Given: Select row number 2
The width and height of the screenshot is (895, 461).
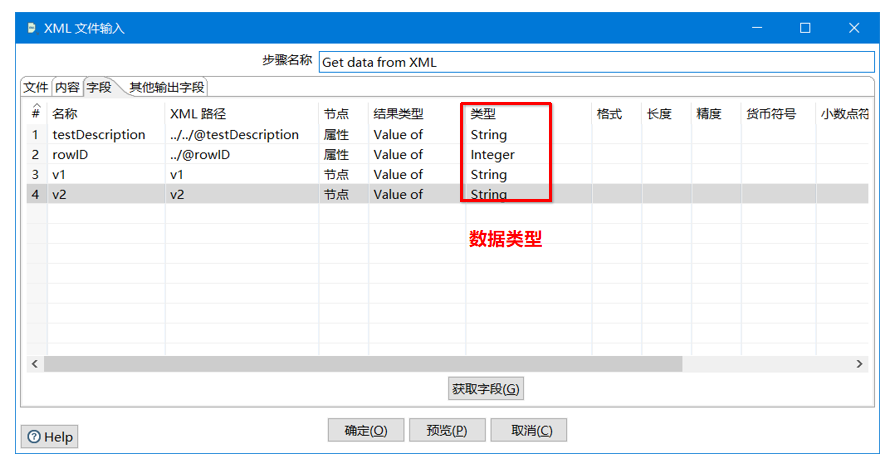Looking at the screenshot, I should [x=36, y=155].
